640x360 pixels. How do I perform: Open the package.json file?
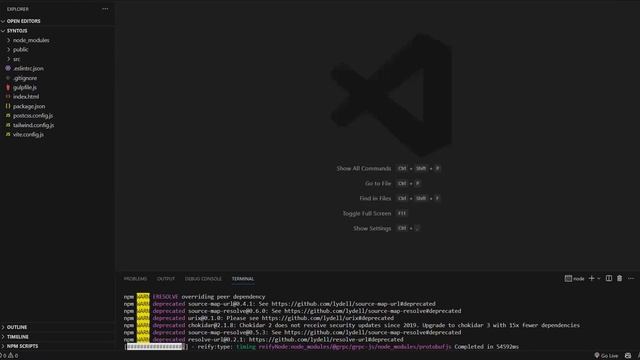[x=29, y=107]
